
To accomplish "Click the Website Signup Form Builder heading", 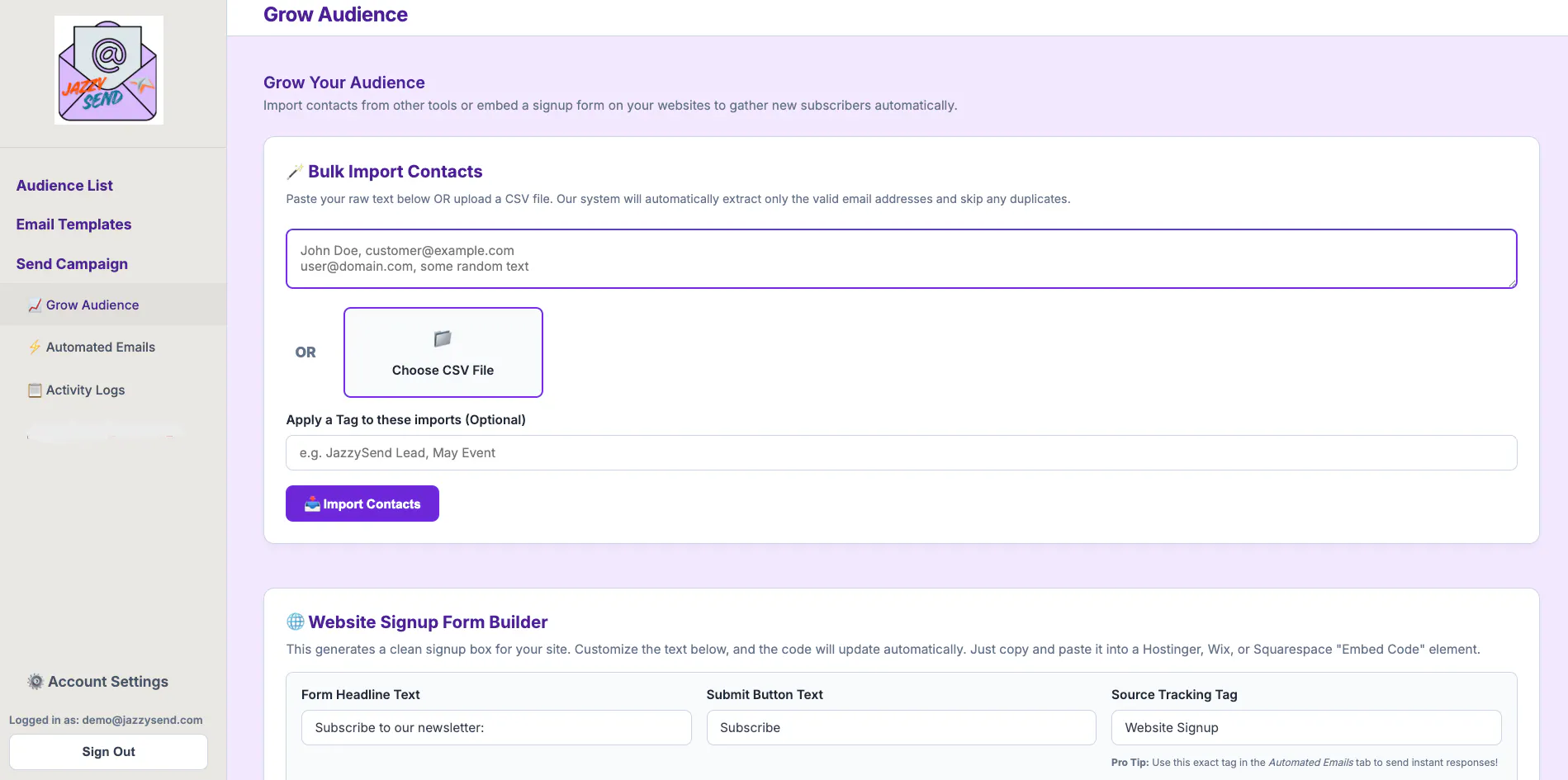I will [x=428, y=622].
